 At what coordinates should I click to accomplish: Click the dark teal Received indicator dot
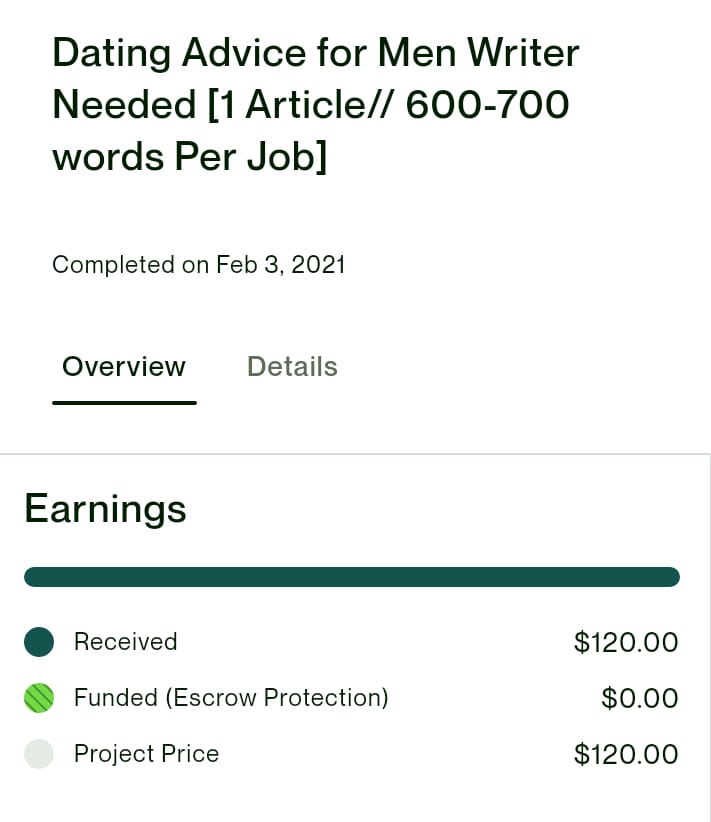(x=39, y=642)
